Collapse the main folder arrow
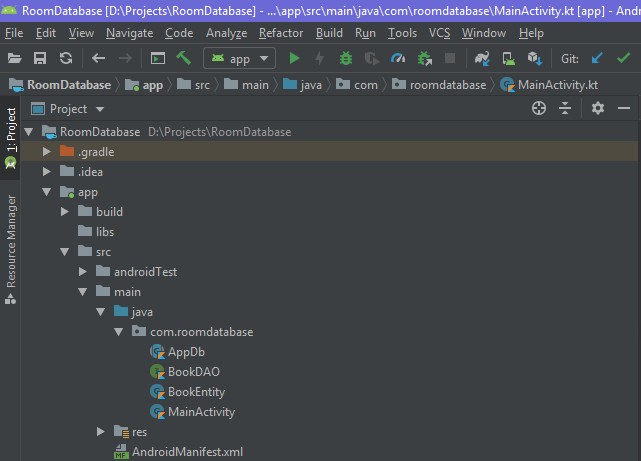 (83, 292)
